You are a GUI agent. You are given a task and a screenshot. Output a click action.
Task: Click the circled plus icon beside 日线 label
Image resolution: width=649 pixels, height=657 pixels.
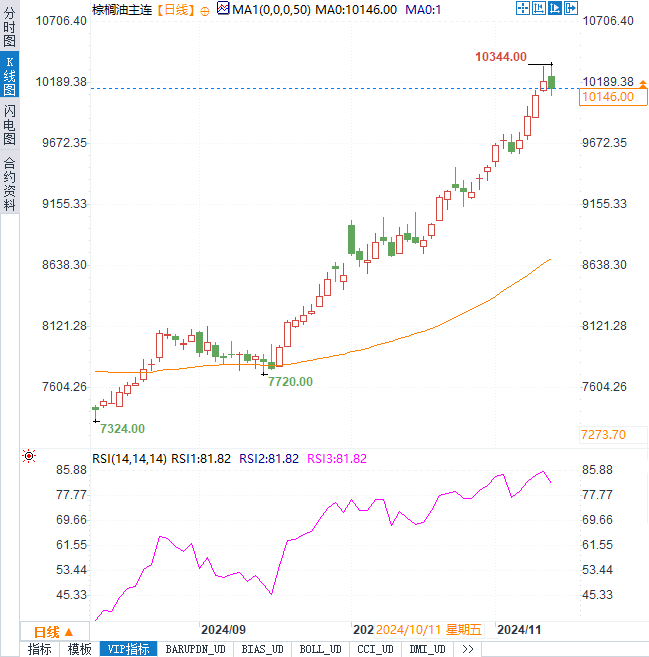tap(206, 9)
